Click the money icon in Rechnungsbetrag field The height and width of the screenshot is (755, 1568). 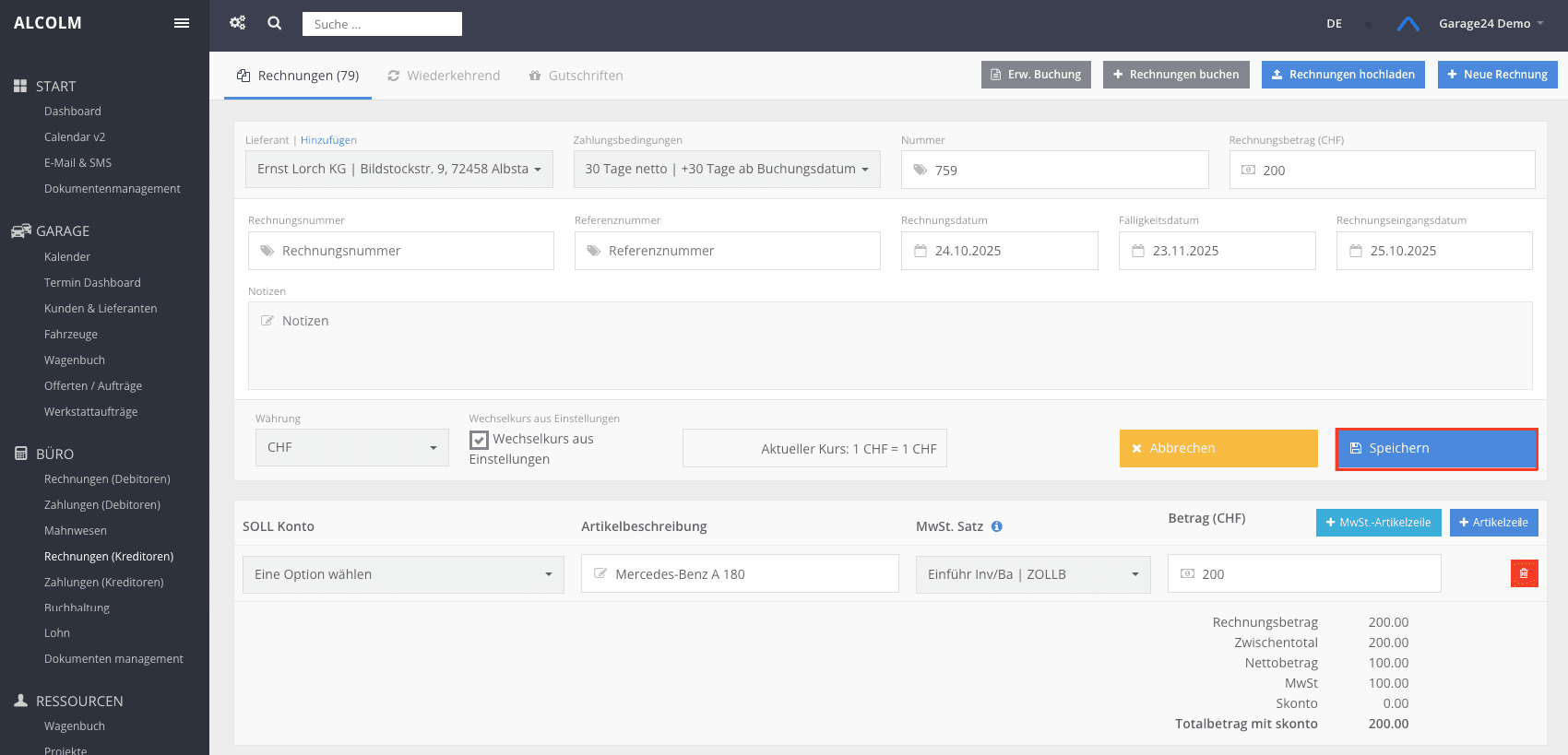click(1248, 170)
